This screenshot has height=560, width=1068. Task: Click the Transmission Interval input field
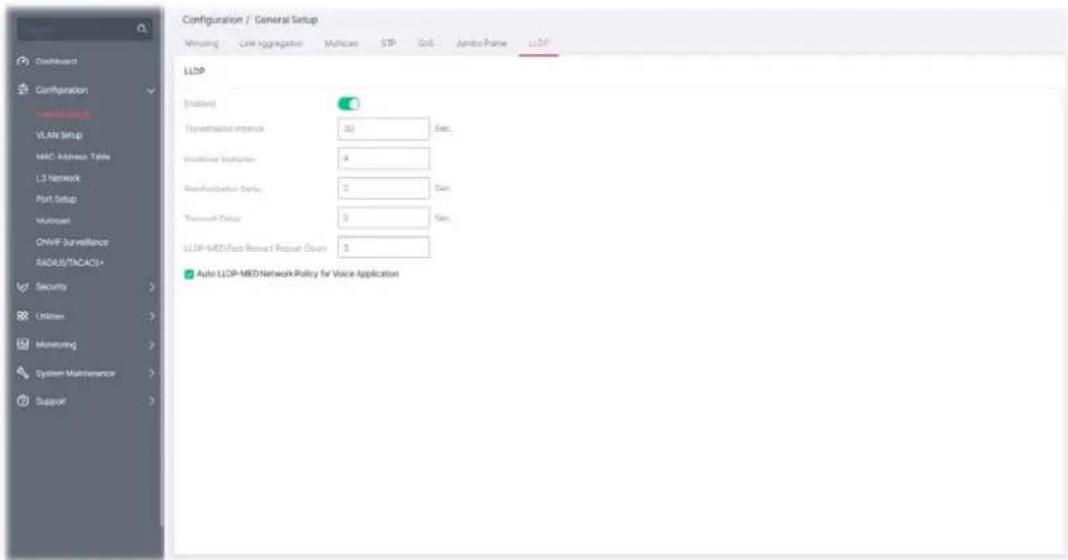click(x=383, y=129)
